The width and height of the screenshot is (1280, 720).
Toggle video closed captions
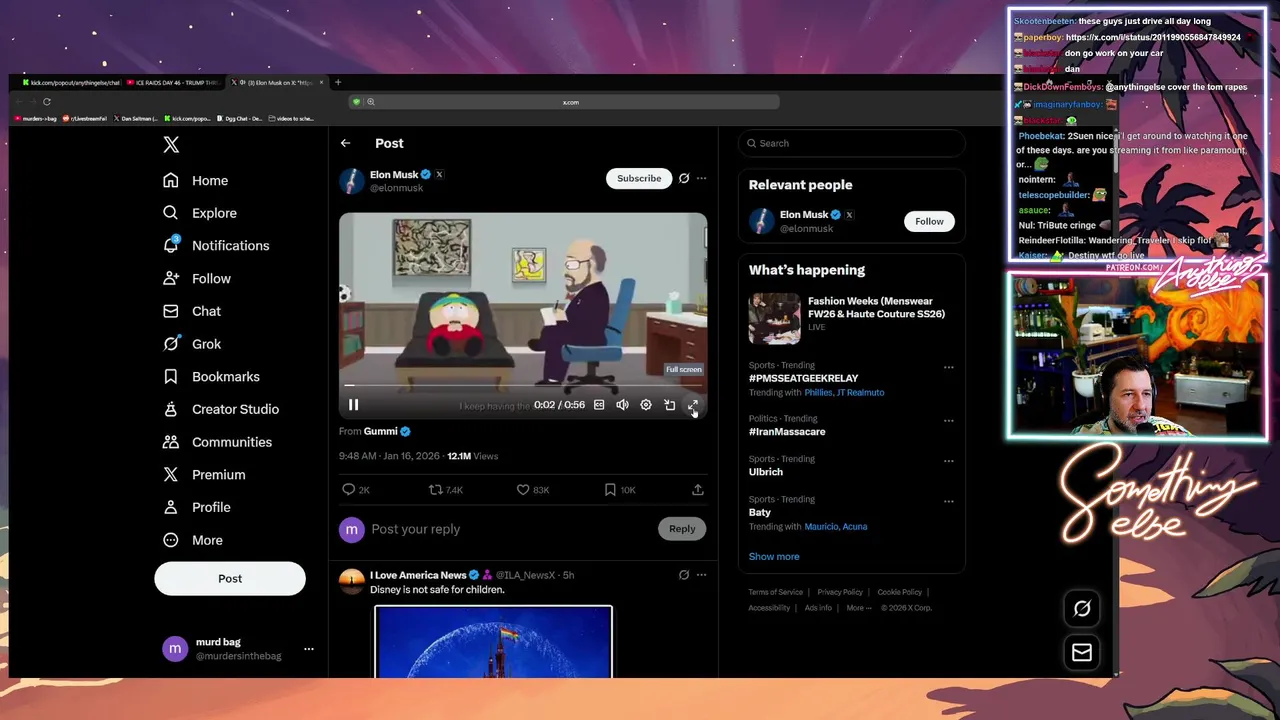(x=599, y=405)
